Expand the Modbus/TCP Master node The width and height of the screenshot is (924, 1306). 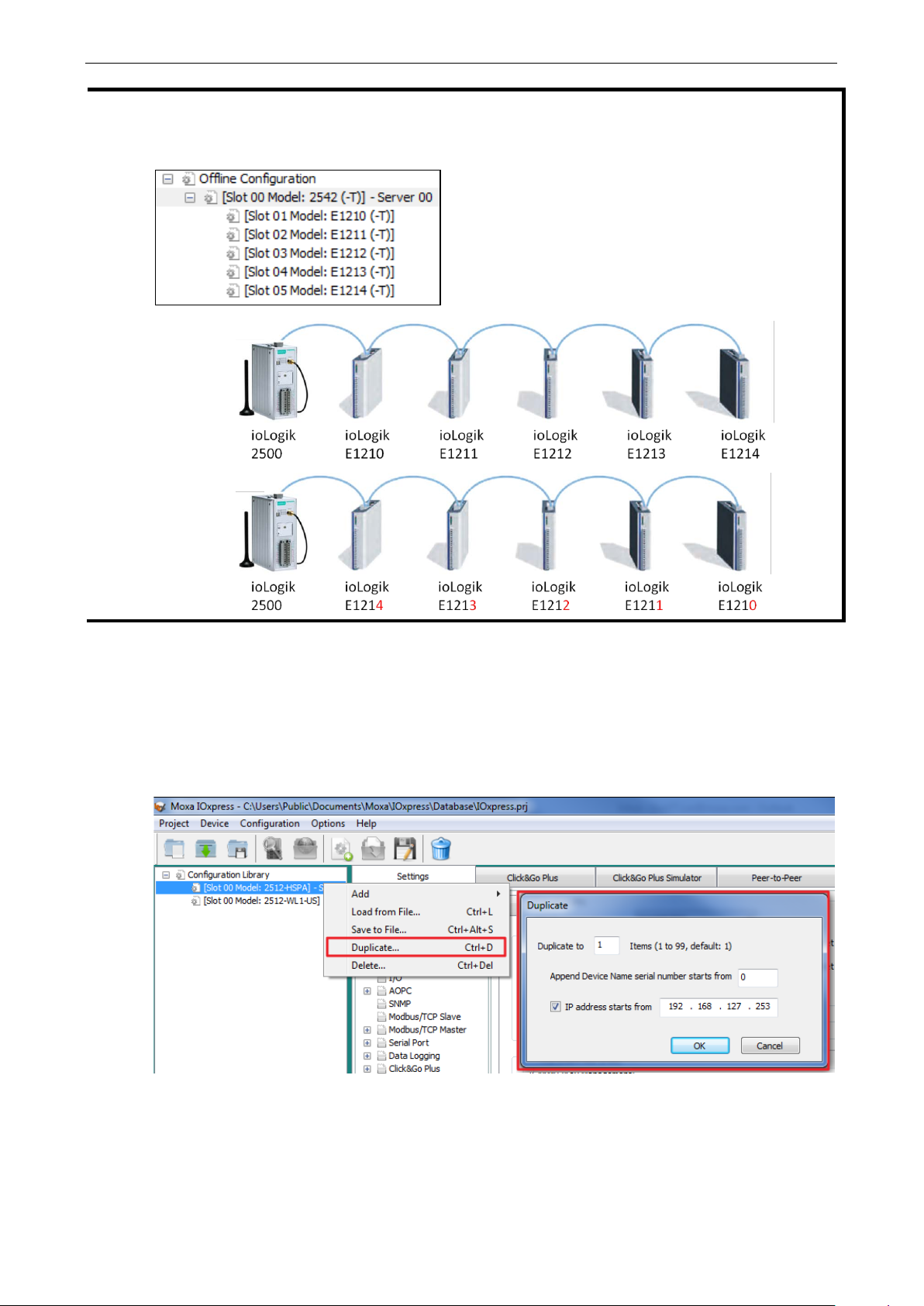[367, 1030]
